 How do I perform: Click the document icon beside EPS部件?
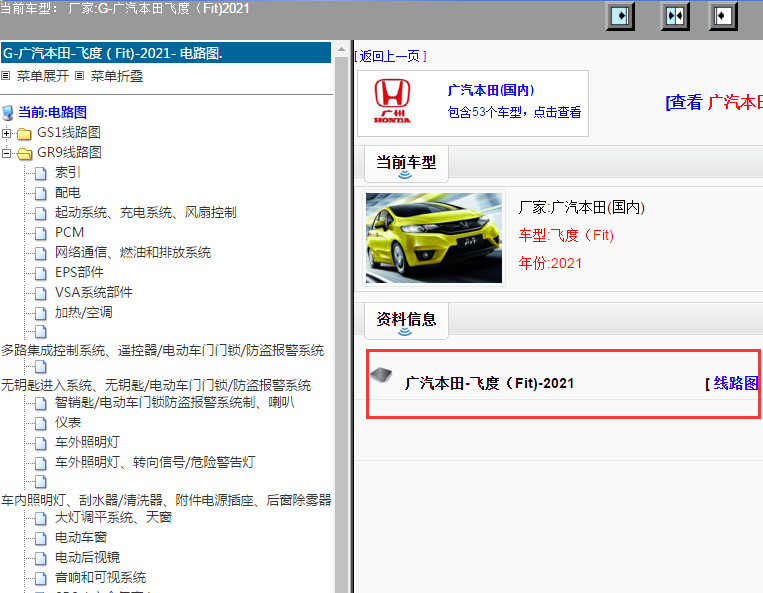point(41,273)
